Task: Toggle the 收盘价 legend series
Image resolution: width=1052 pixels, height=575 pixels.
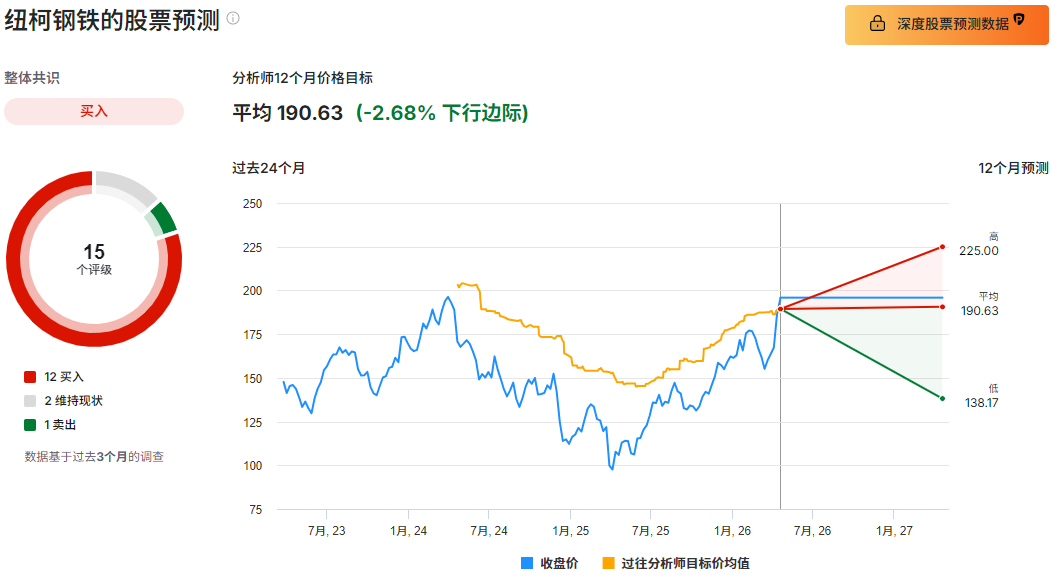Action: (x=549, y=563)
